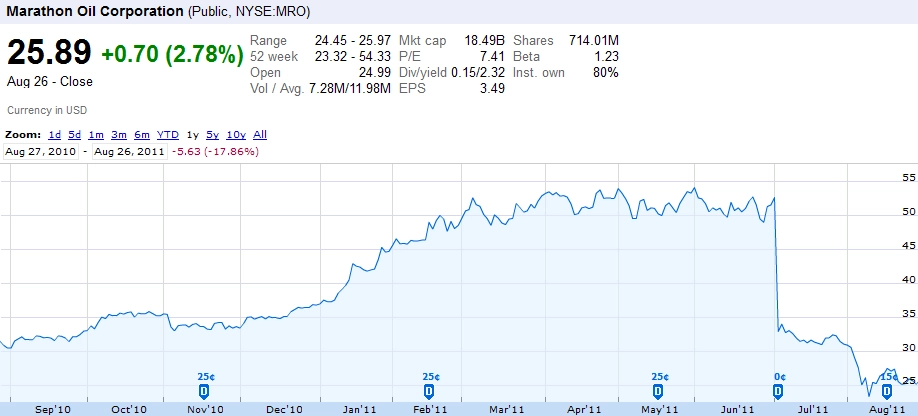Click the Mar'11 axis label
Viewport: 918px width, 416px height.
point(507,409)
